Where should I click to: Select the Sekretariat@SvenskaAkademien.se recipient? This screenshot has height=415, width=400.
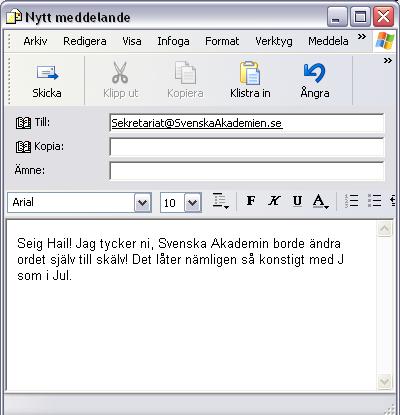pyautogui.click(x=197, y=123)
